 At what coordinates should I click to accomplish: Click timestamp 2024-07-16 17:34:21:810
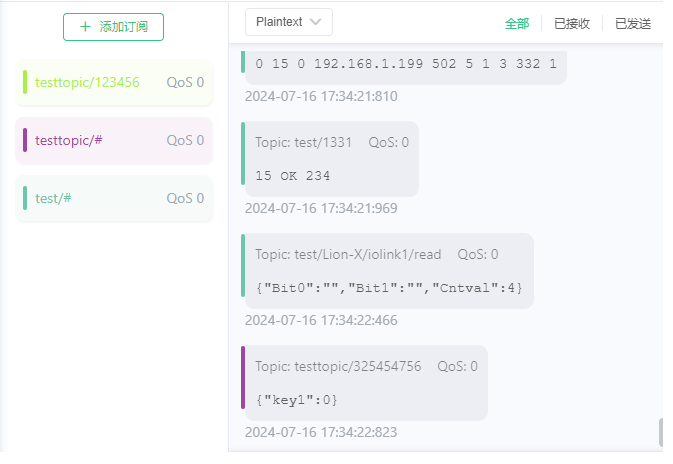[x=321, y=96]
